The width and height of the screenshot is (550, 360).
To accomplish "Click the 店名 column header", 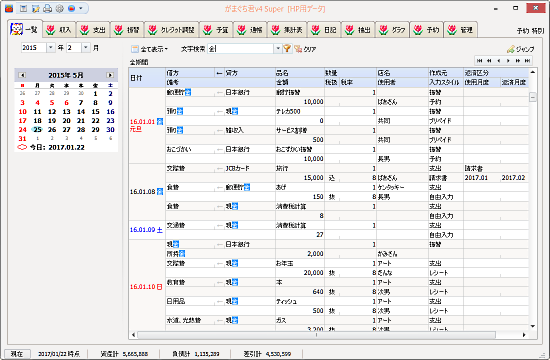I will 402,73.
